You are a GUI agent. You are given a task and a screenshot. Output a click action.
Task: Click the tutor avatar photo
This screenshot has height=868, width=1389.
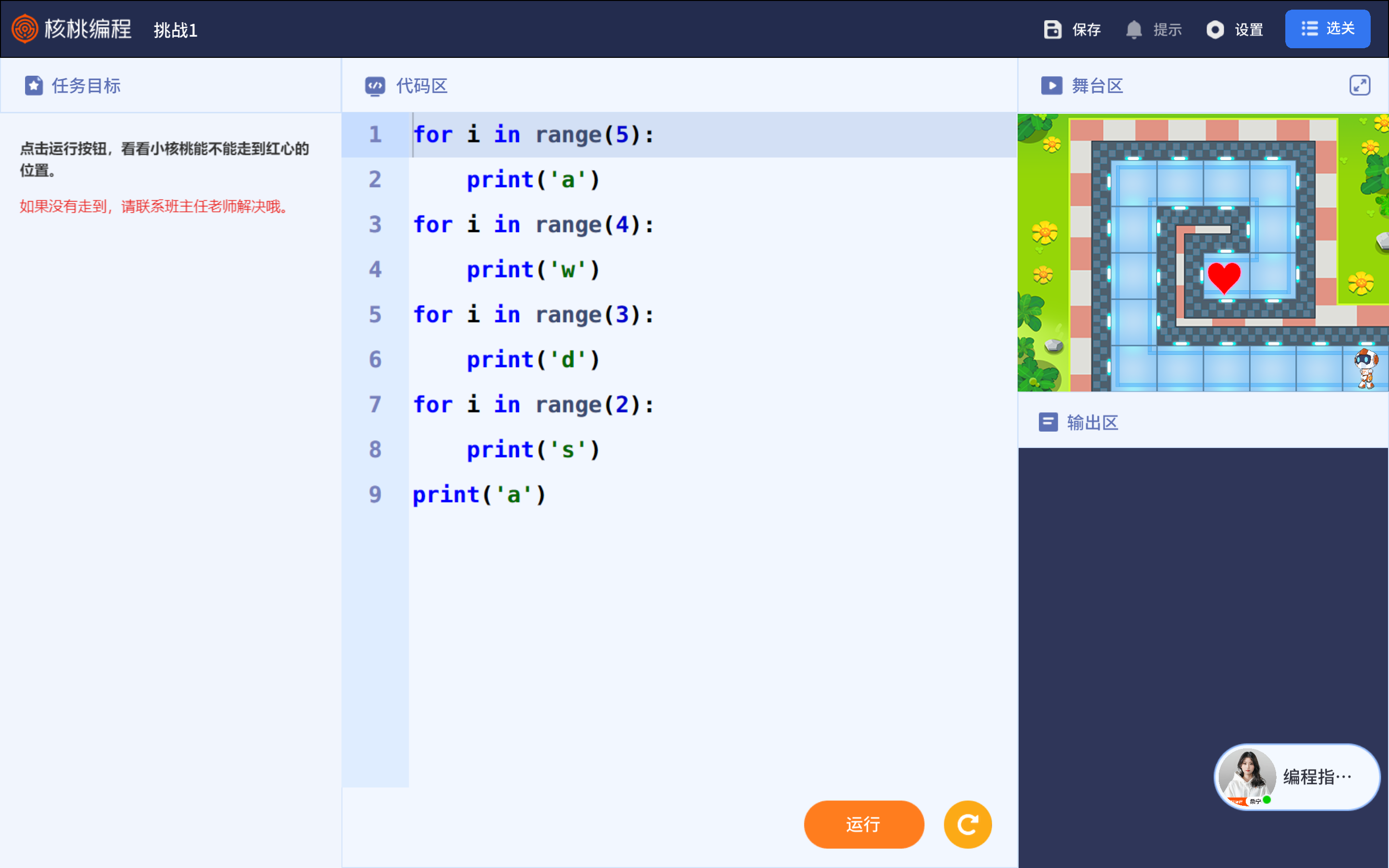pos(1247,777)
